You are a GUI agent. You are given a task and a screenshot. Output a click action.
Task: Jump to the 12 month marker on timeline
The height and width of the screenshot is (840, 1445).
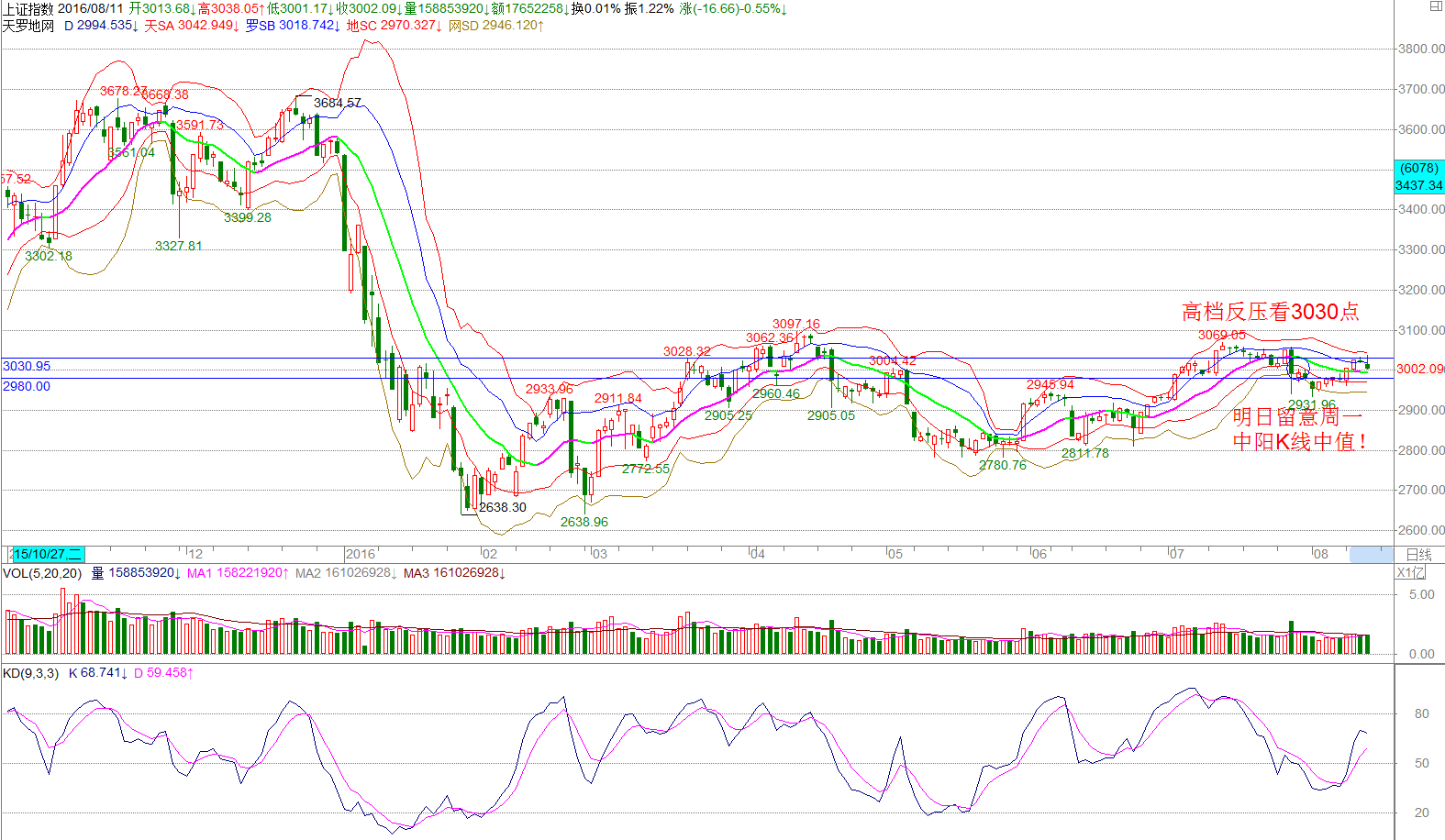195,554
